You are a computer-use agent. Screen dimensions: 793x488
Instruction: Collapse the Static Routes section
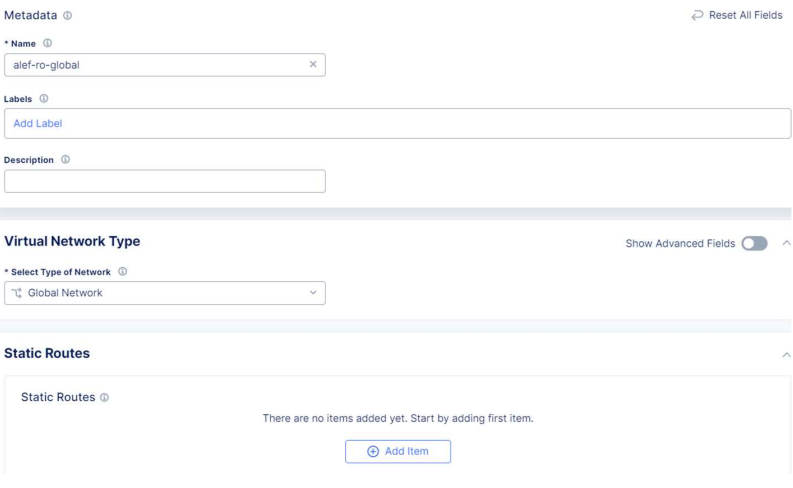[x=786, y=354]
